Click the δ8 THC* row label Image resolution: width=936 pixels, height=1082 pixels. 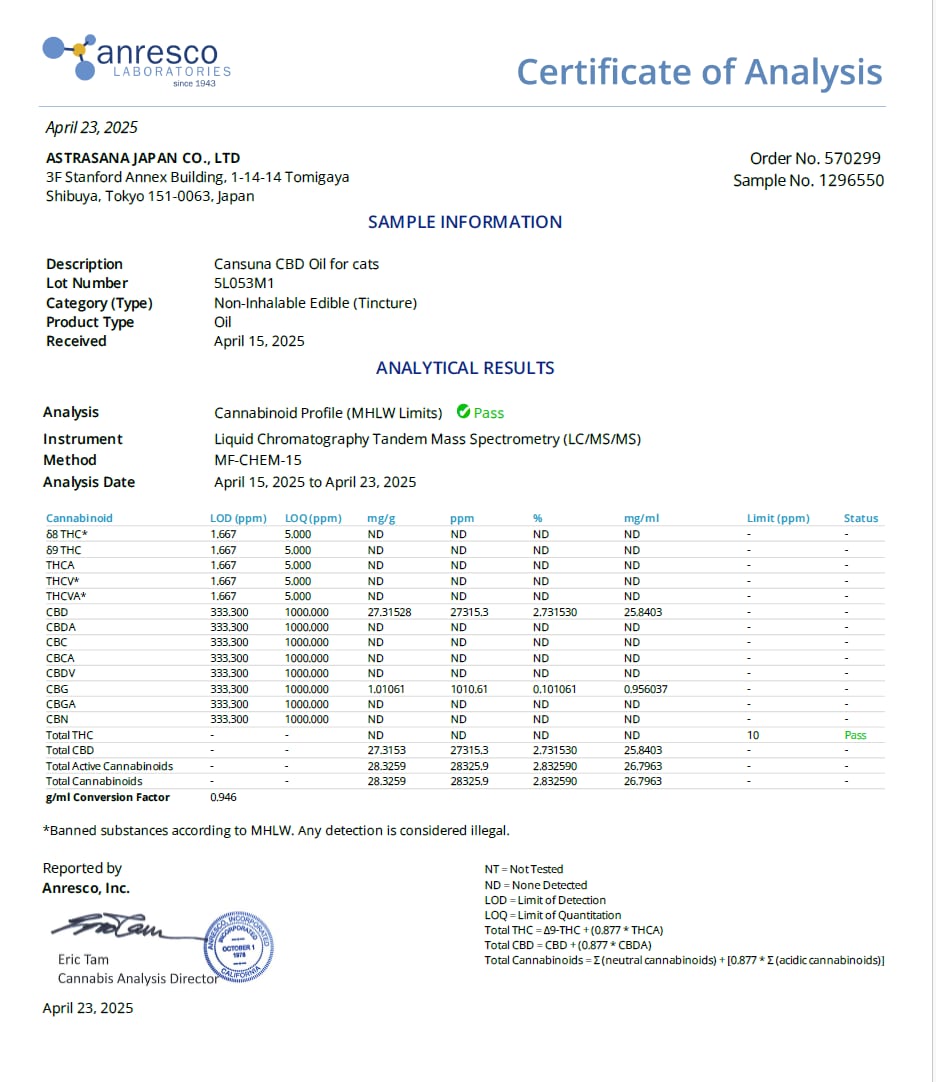click(66, 534)
